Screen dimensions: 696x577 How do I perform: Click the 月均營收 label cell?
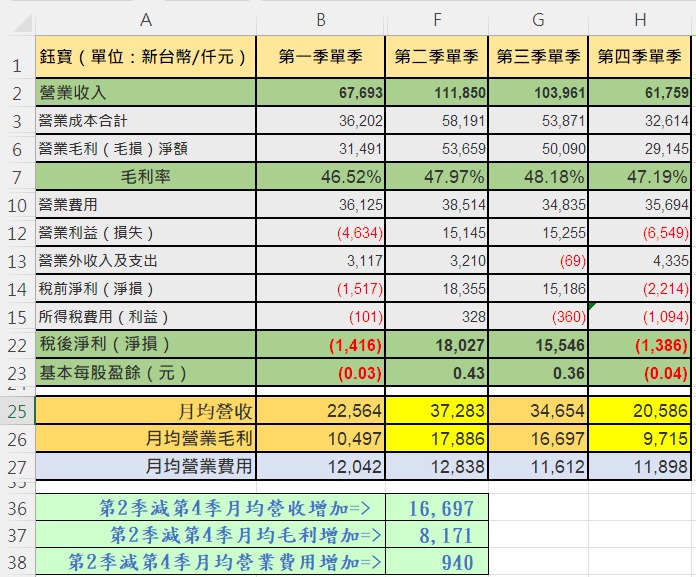click(146, 411)
